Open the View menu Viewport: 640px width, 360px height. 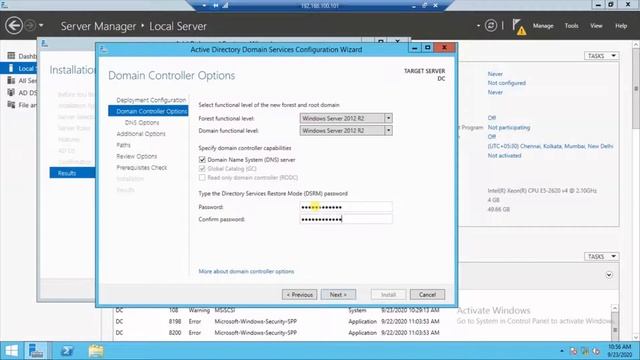pyautogui.click(x=596, y=26)
